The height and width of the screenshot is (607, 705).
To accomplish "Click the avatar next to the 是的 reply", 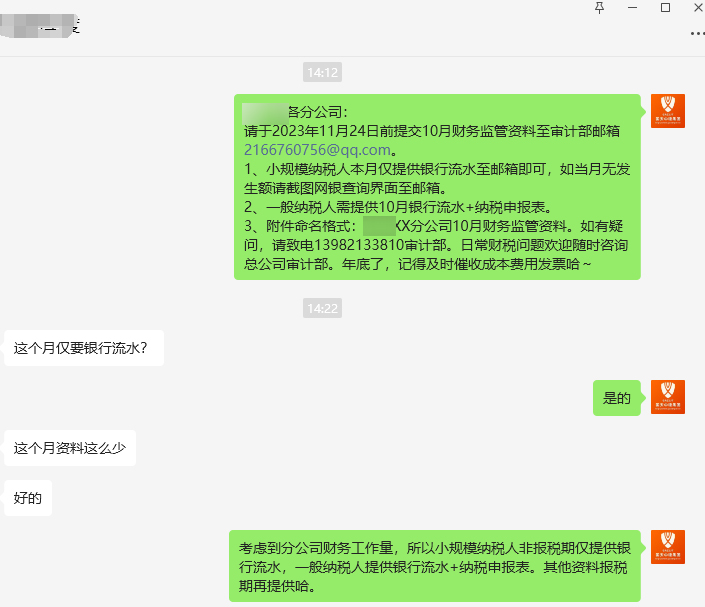I will 668,397.
